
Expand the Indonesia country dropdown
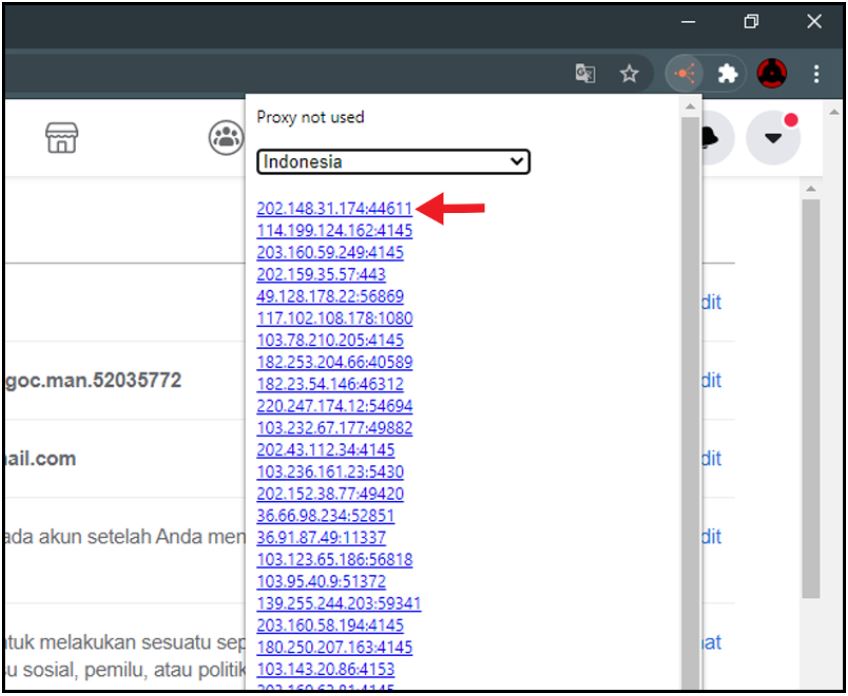click(393, 162)
